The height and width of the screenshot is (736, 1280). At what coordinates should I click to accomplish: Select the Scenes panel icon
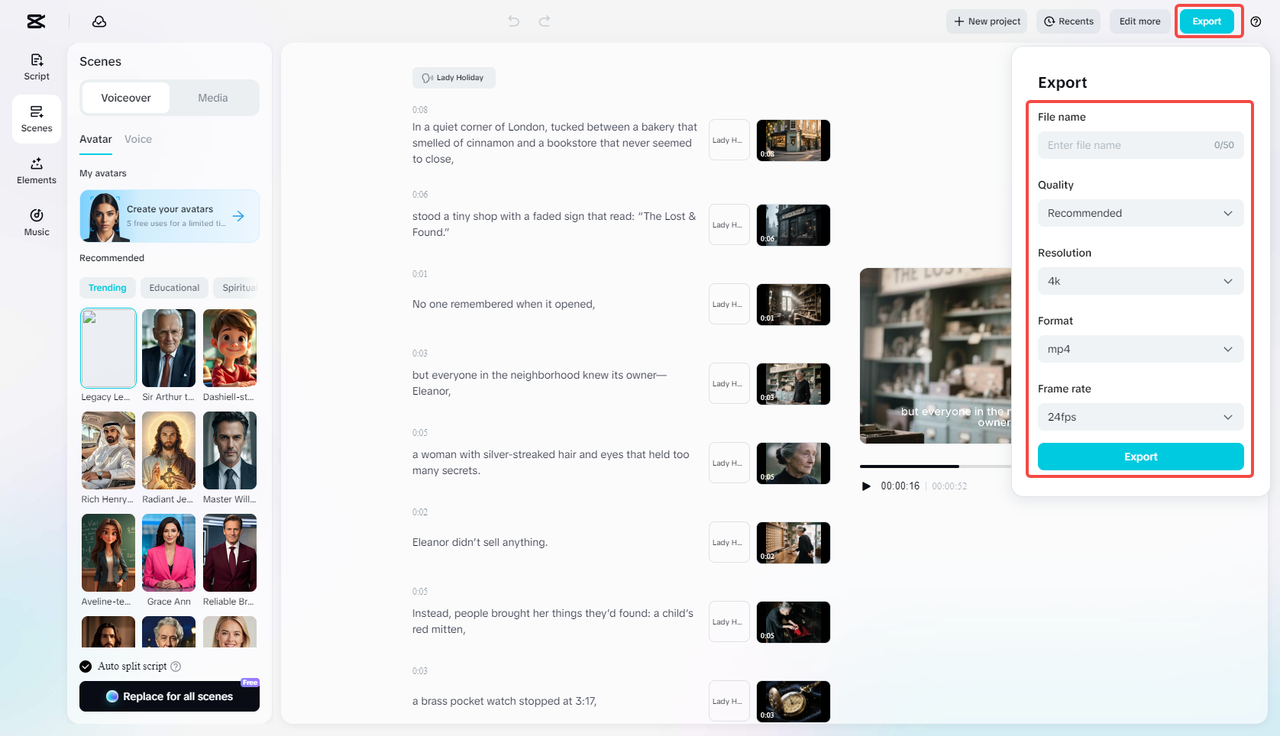(x=36, y=118)
